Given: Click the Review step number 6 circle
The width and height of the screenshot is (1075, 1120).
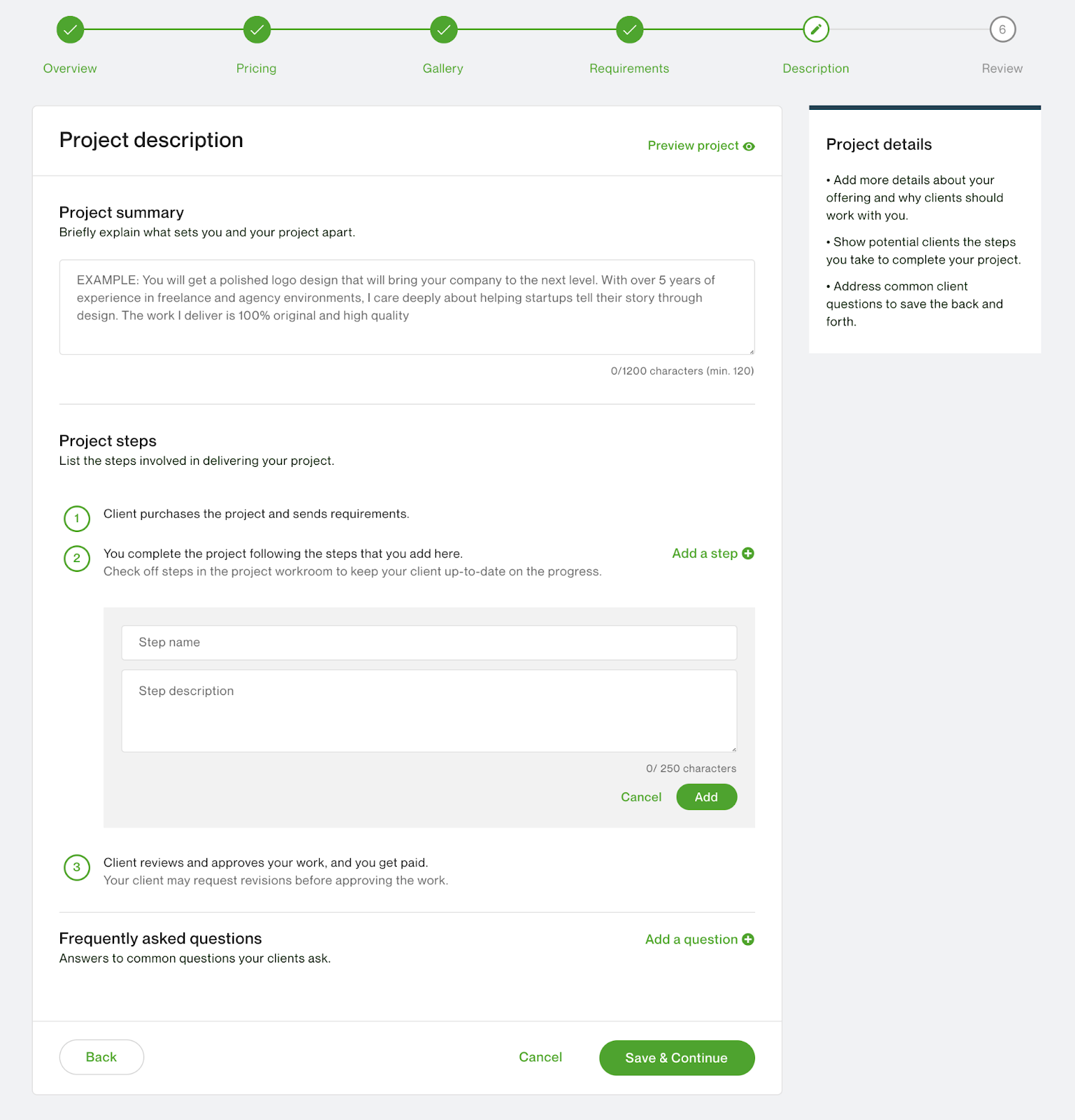Looking at the screenshot, I should coord(1002,29).
